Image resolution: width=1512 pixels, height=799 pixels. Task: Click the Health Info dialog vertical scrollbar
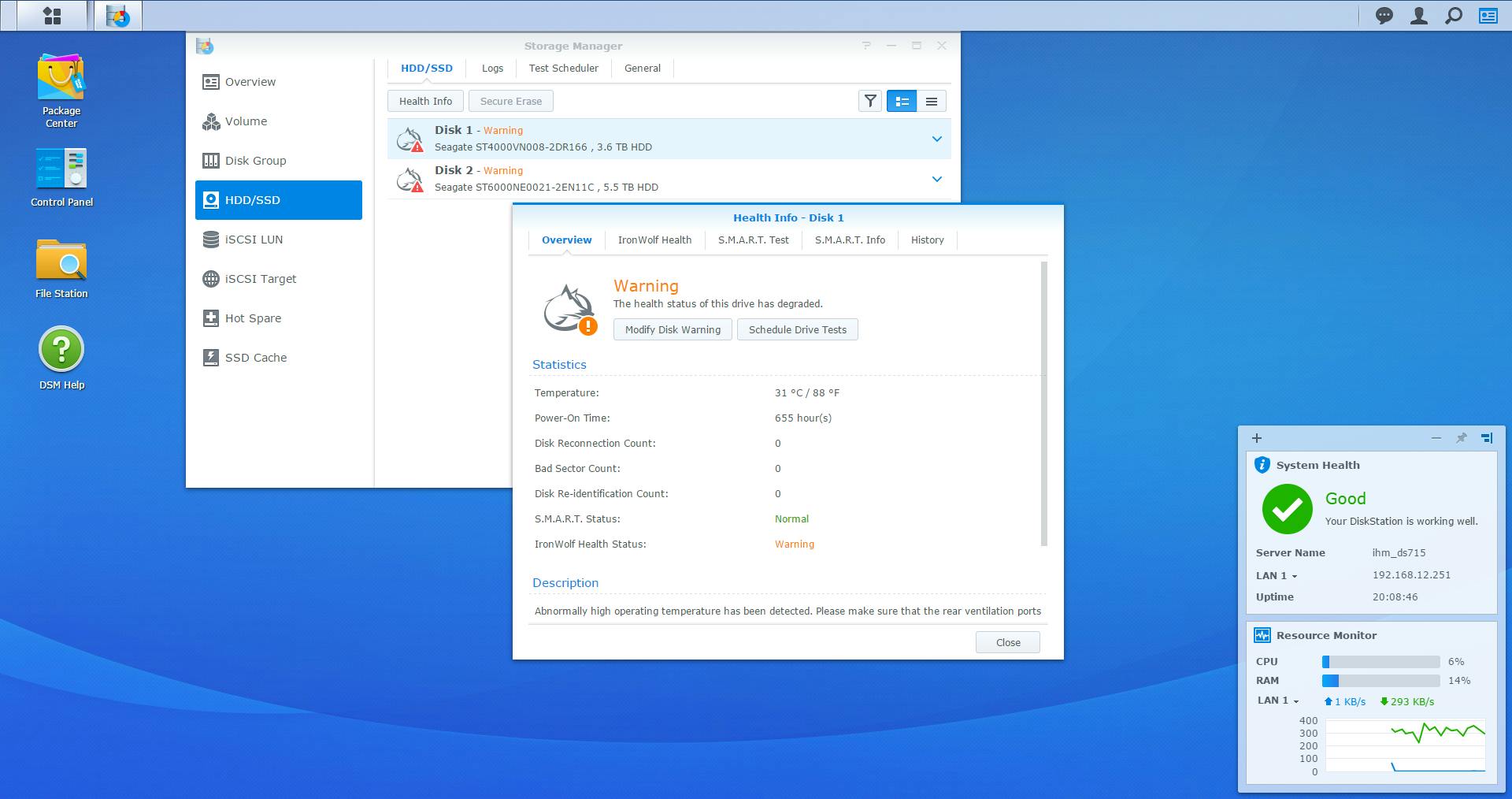(x=1044, y=403)
